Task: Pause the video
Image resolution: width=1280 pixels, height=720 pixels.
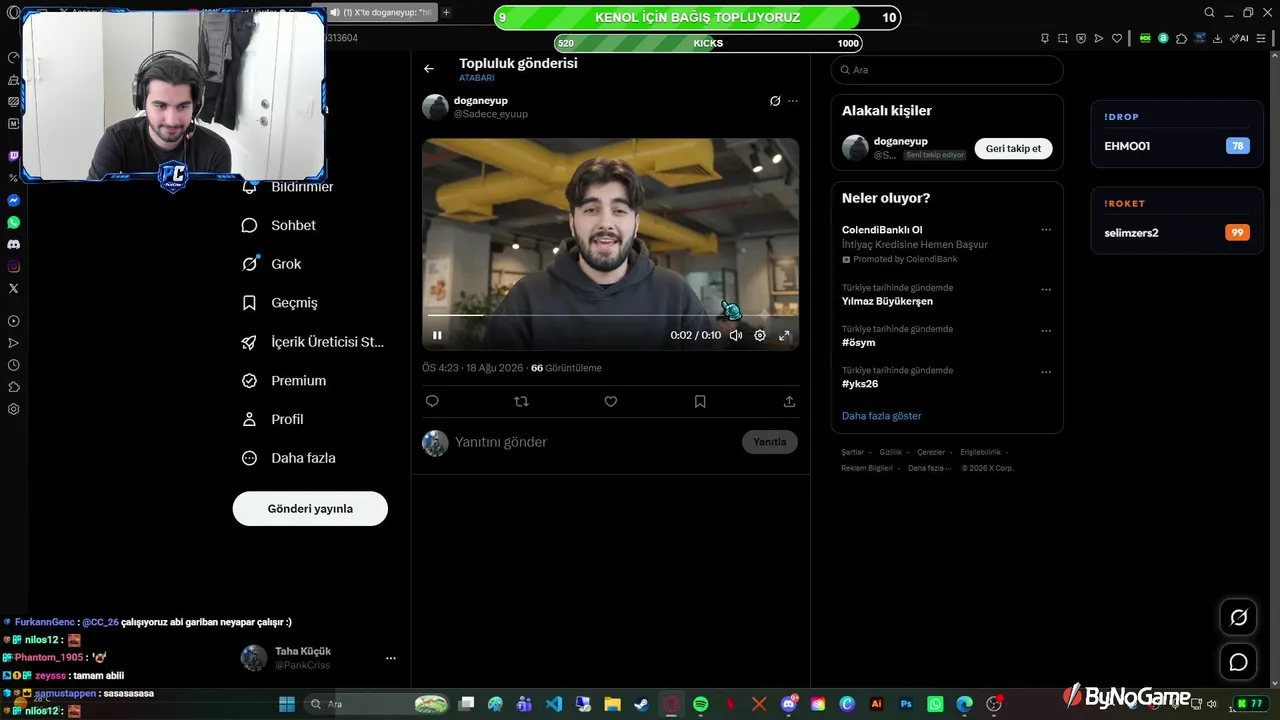Action: pos(437,335)
